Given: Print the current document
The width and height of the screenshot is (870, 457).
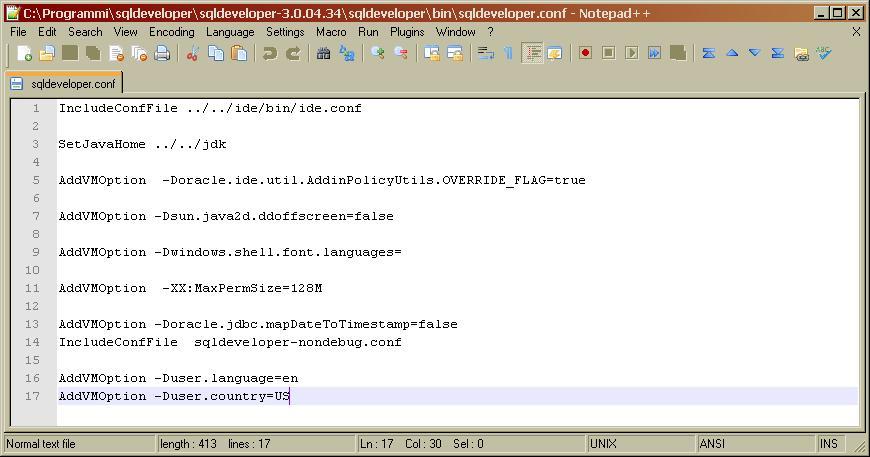Looking at the screenshot, I should pyautogui.click(x=162, y=53).
